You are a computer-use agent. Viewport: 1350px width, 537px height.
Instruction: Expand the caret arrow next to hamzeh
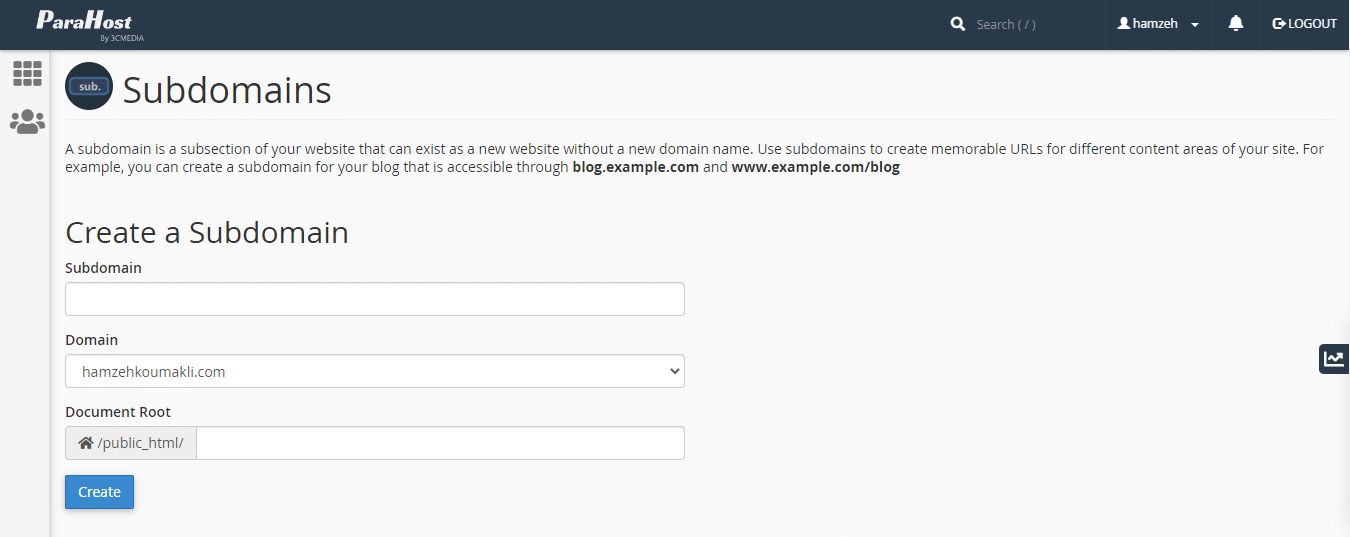[1195, 25]
